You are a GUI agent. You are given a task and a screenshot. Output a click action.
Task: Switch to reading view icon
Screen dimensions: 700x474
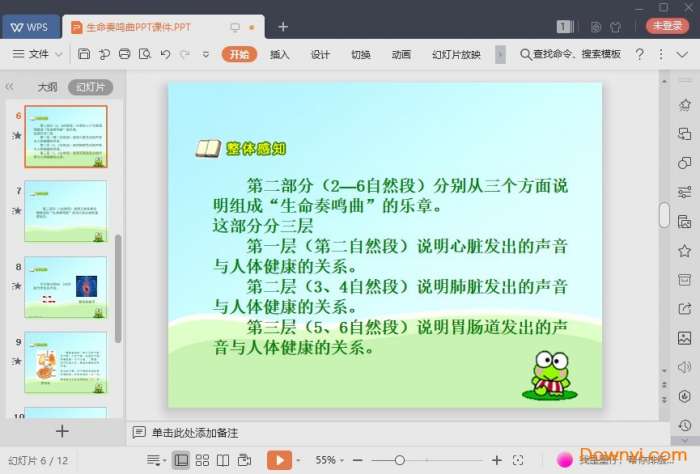tap(223, 460)
